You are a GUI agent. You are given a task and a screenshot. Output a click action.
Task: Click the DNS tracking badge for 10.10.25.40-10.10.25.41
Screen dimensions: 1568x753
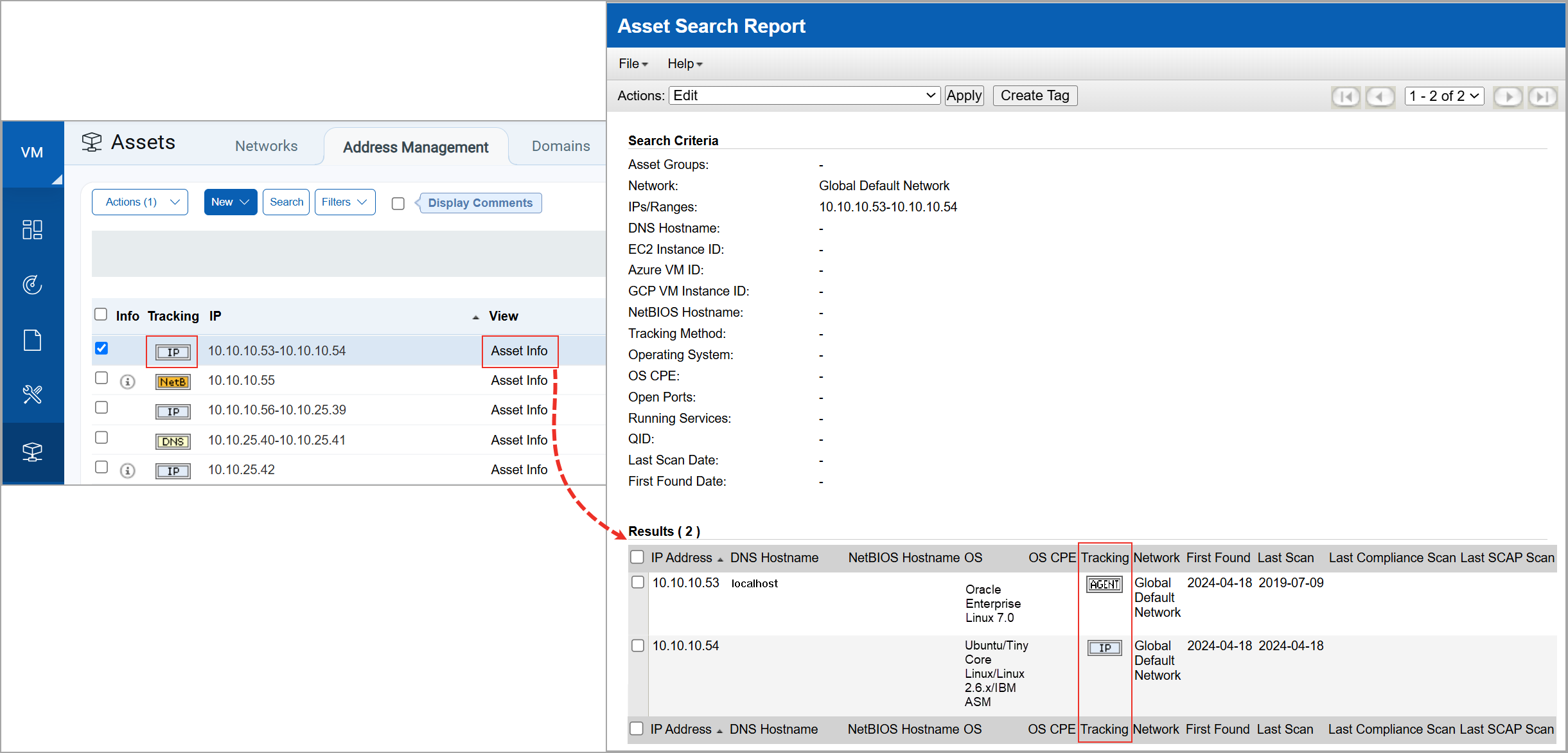tap(172, 441)
